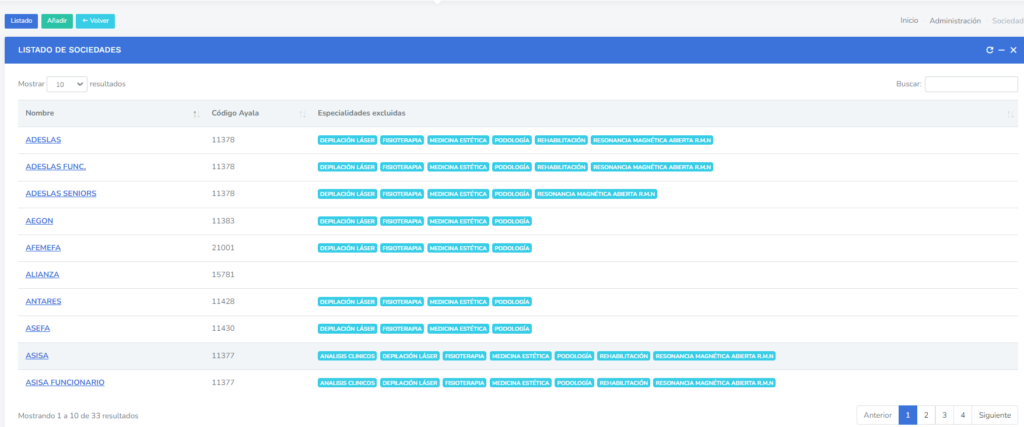1024x427 pixels.
Task: Open the ALIANZA society link
Action: 42,275
